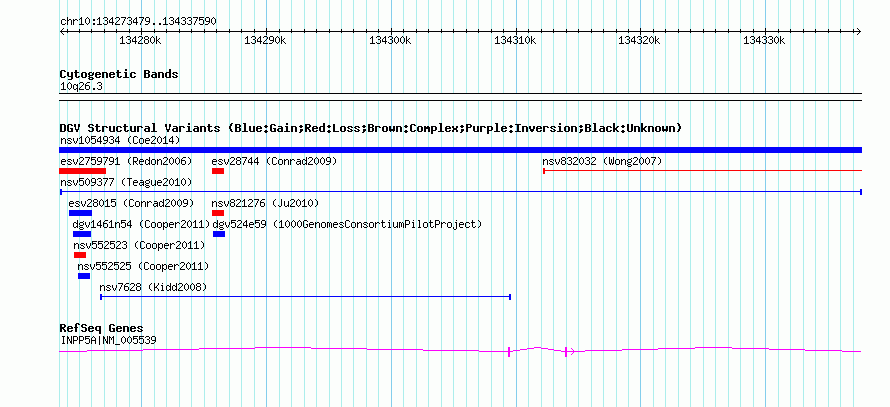890x407 pixels.
Task: Click the blue nsv1054934 gain variant bar
Action: click(x=460, y=150)
